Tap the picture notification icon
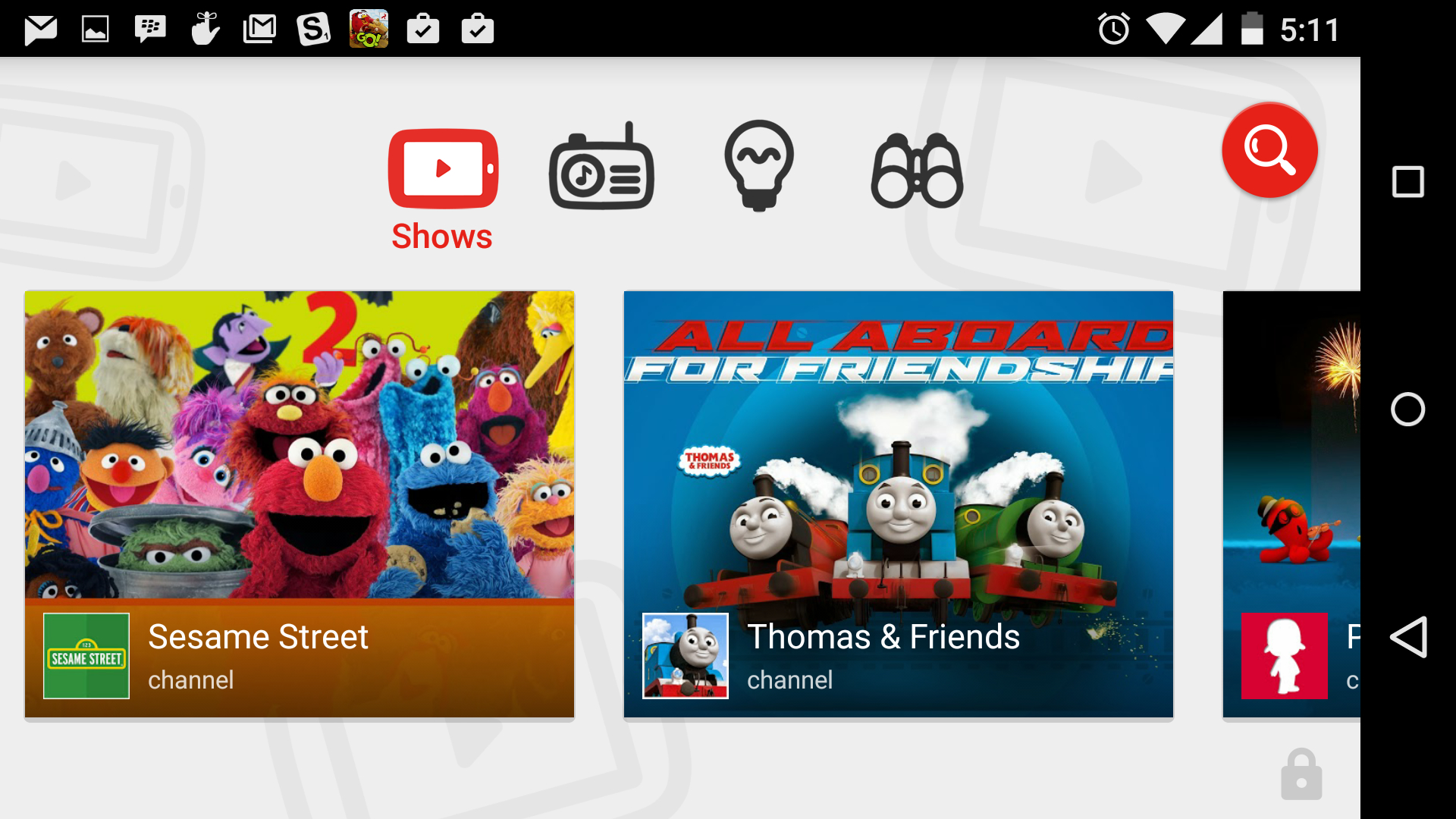This screenshot has height=819, width=1456. coord(96,30)
